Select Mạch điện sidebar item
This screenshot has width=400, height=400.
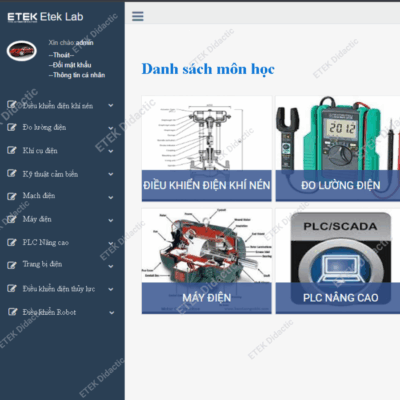point(39,196)
